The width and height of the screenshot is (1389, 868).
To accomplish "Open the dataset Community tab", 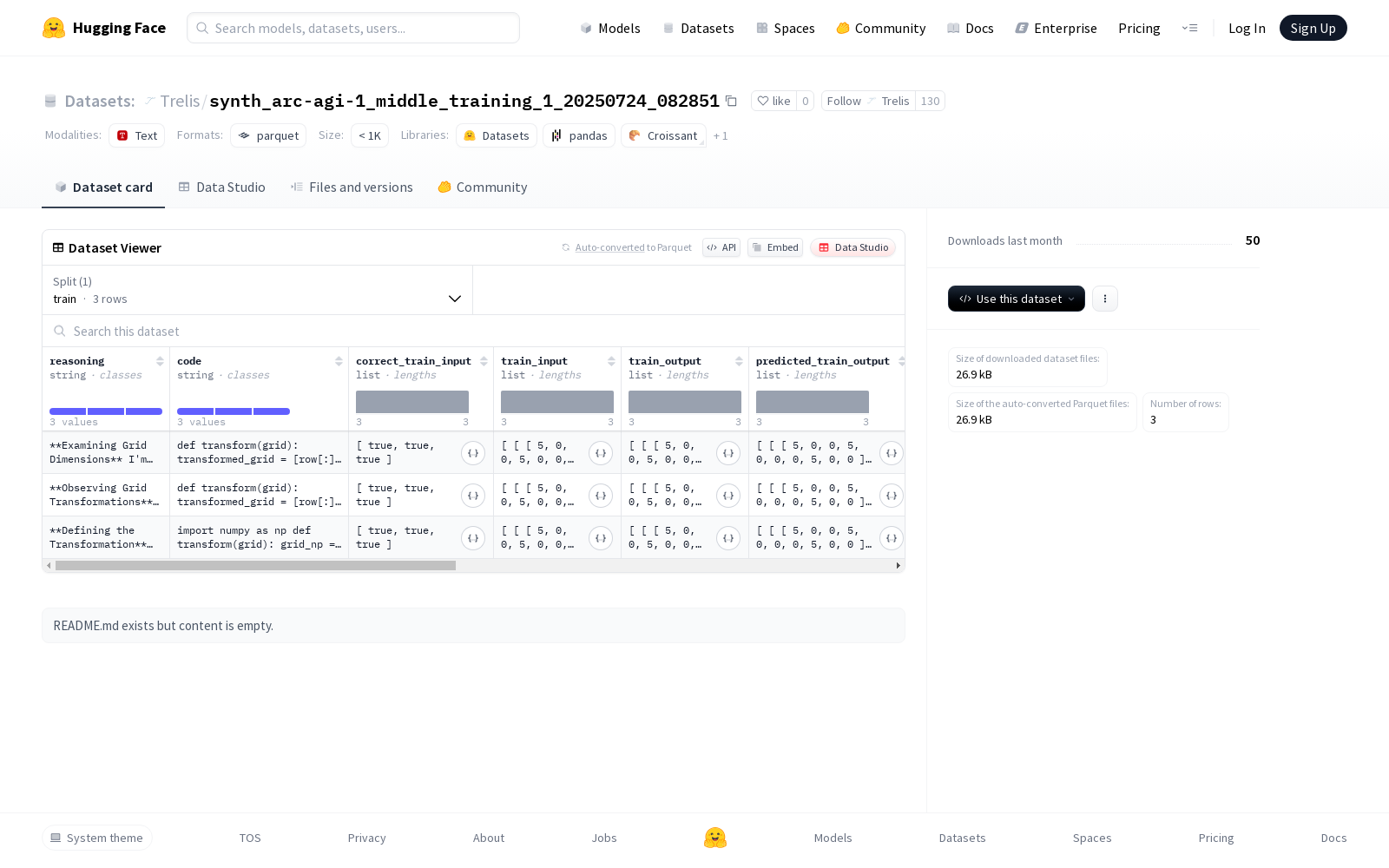I will coord(483,187).
